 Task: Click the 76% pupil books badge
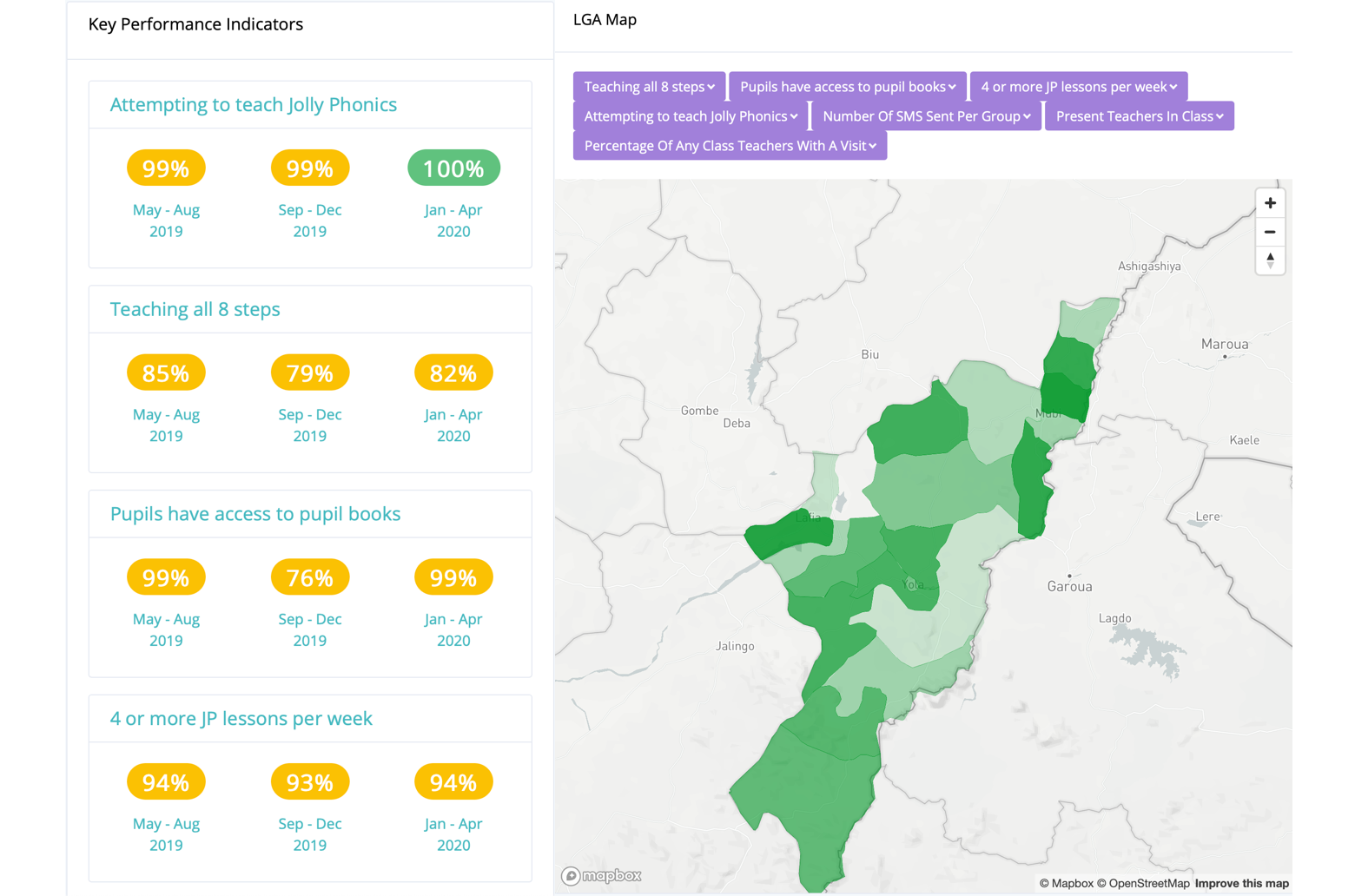(310, 577)
